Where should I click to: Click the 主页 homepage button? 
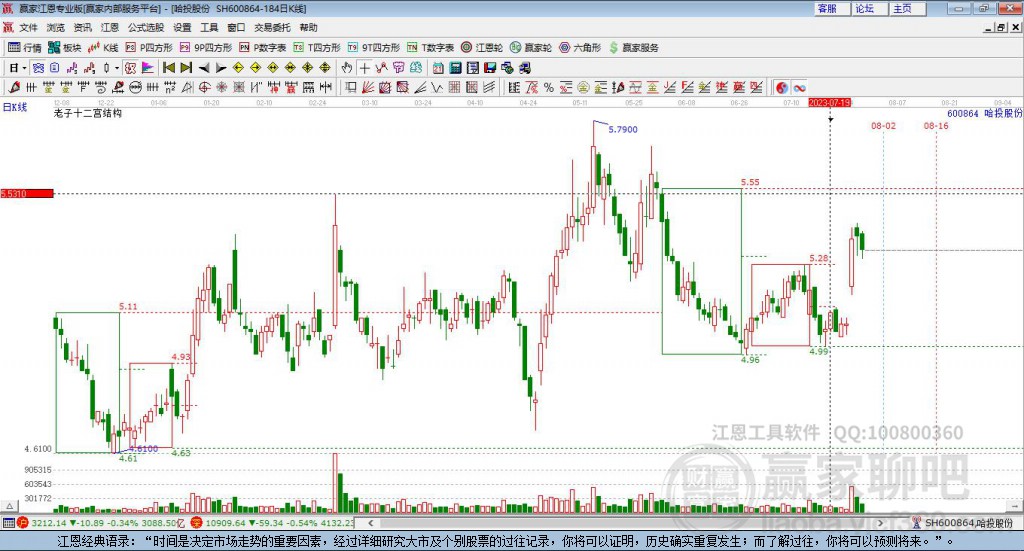click(x=908, y=8)
